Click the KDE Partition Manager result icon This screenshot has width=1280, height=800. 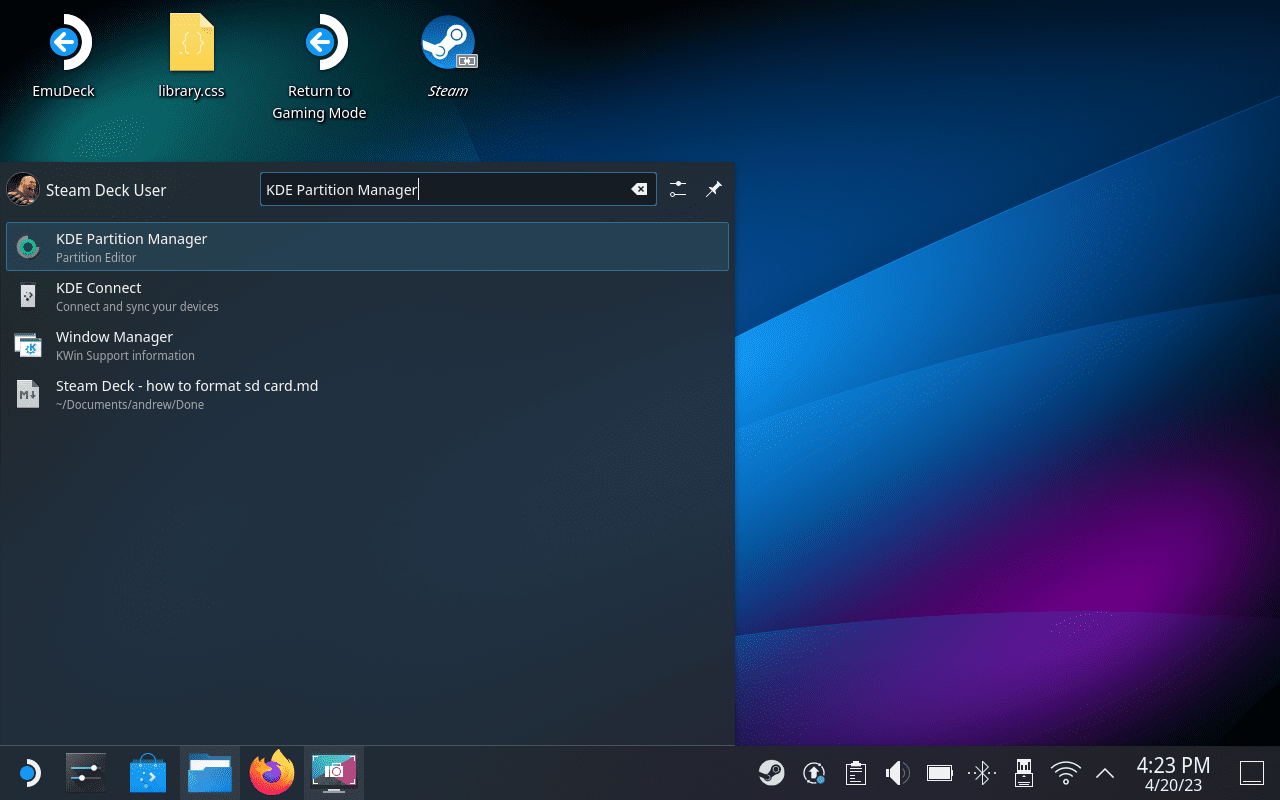pyautogui.click(x=28, y=247)
